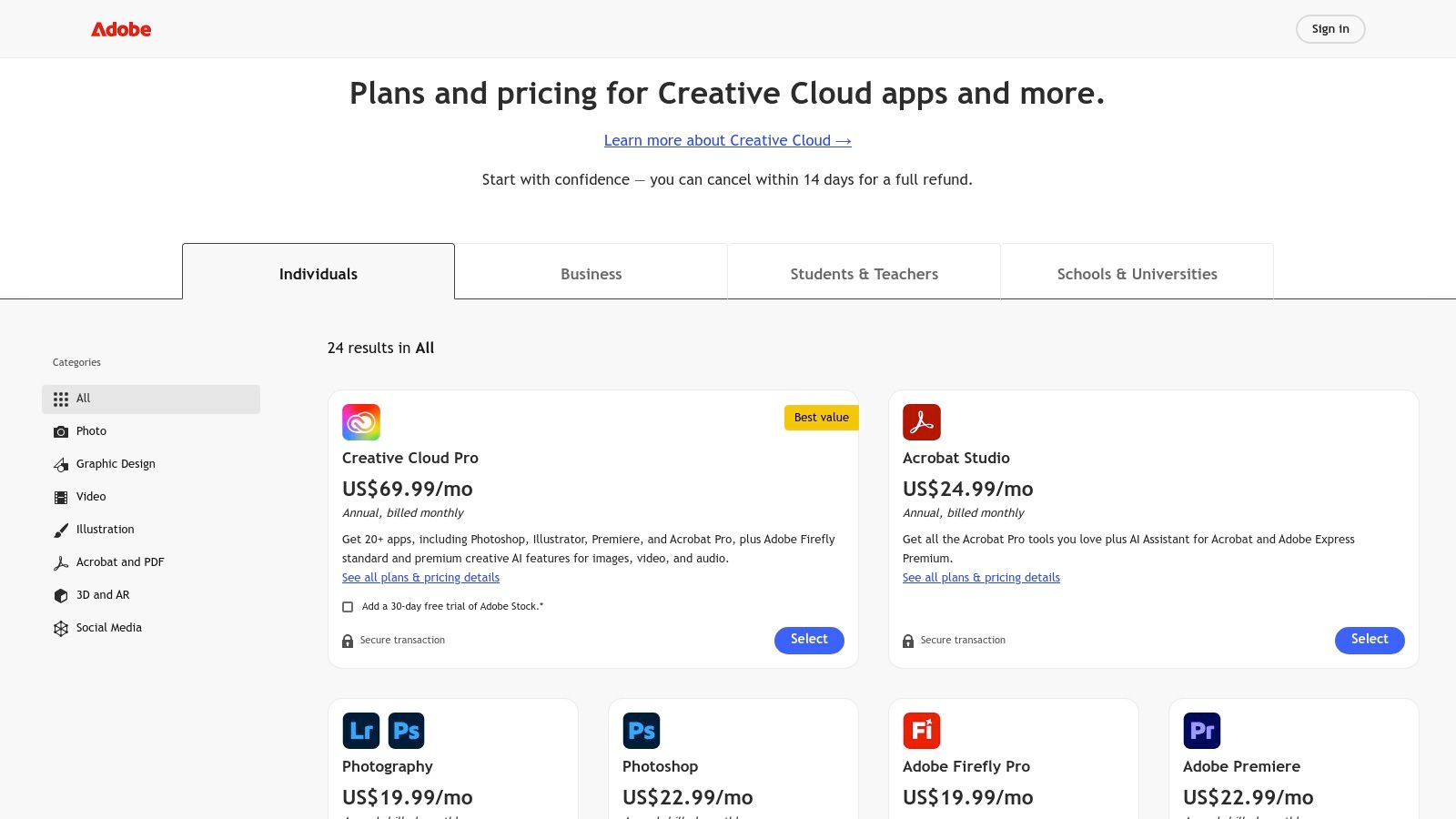Image resolution: width=1456 pixels, height=819 pixels.
Task: Click the Creative Cloud Pro app icon
Action: point(360,421)
